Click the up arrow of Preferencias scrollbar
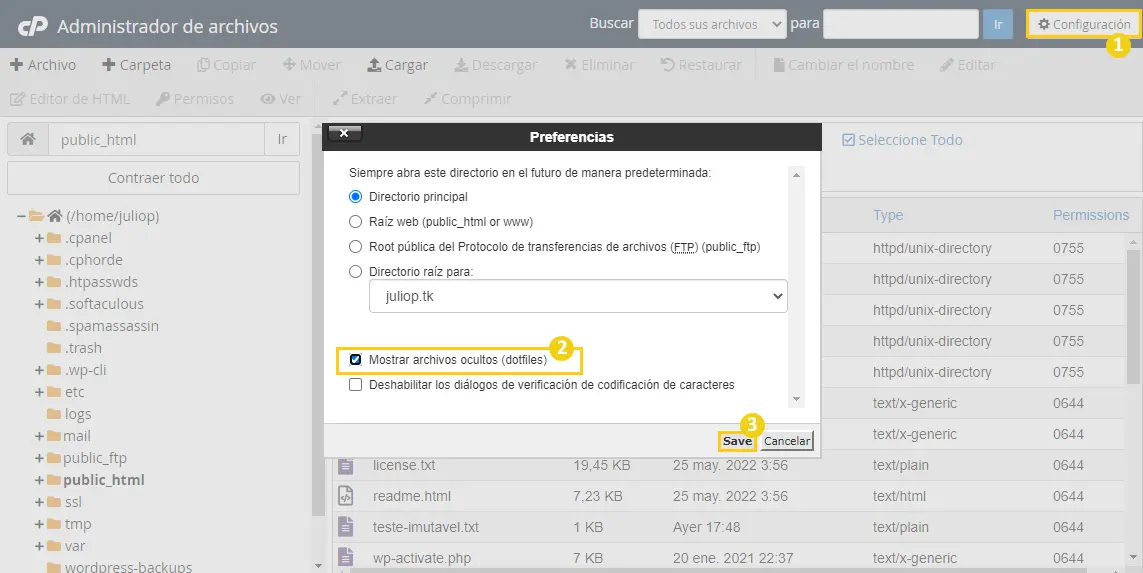This screenshot has width=1143, height=573. coord(796,175)
